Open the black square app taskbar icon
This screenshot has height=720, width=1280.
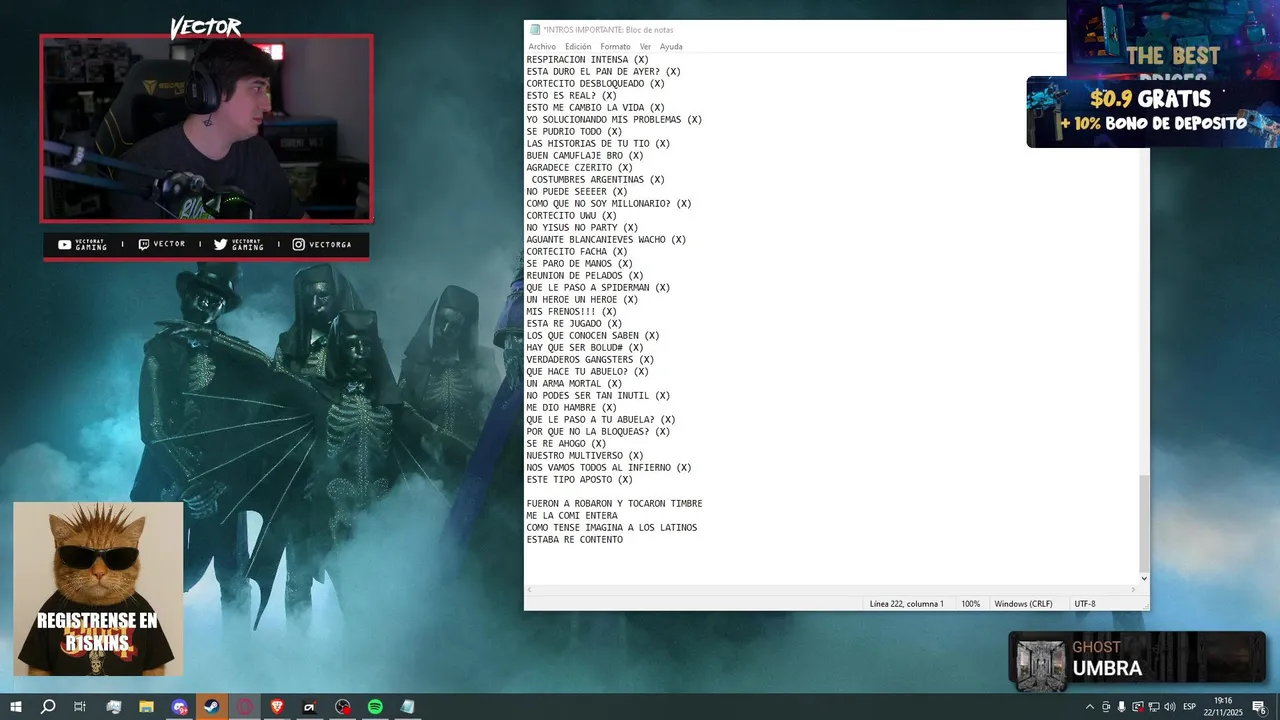coord(310,707)
